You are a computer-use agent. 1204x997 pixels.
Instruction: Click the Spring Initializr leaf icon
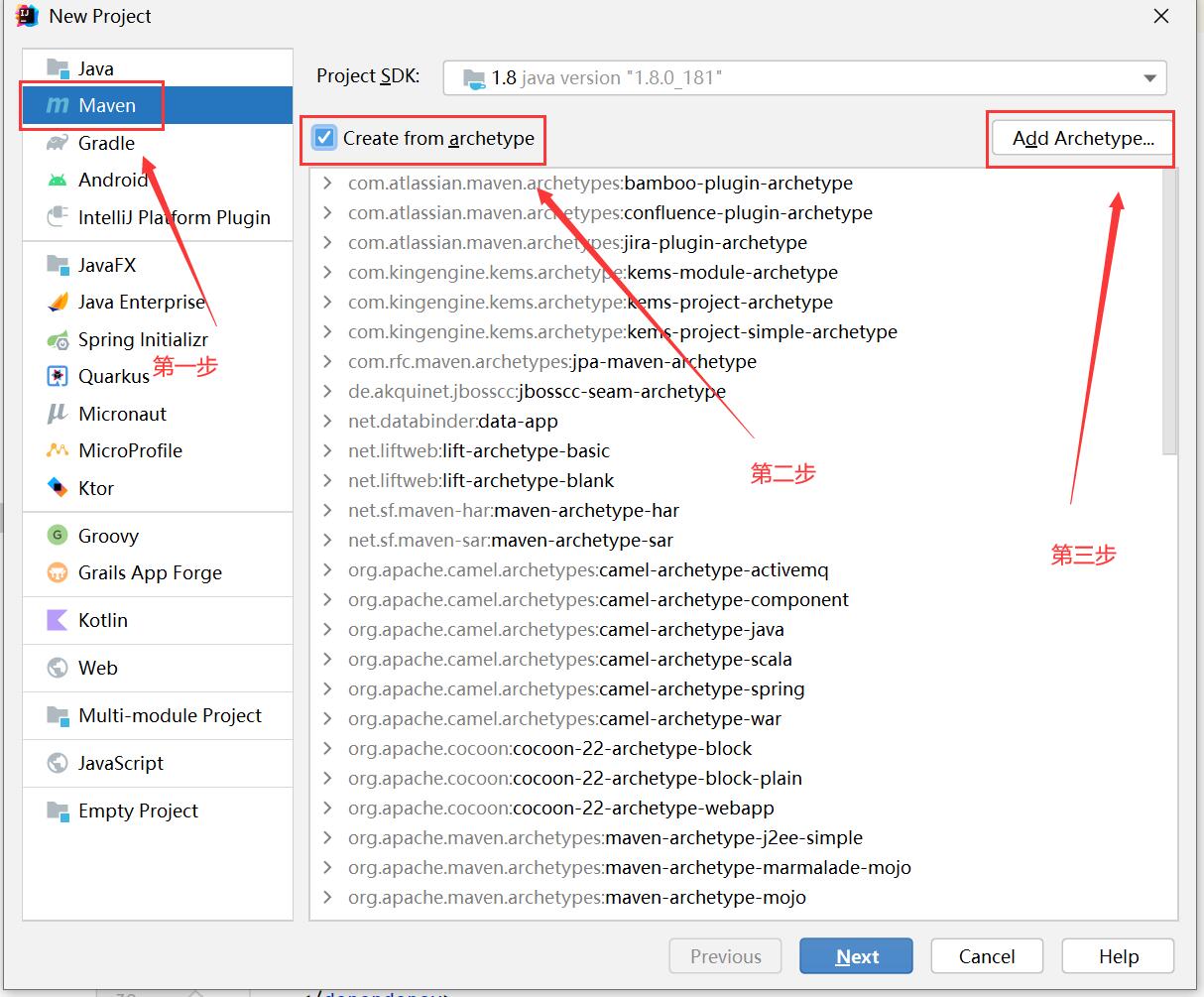(x=58, y=339)
